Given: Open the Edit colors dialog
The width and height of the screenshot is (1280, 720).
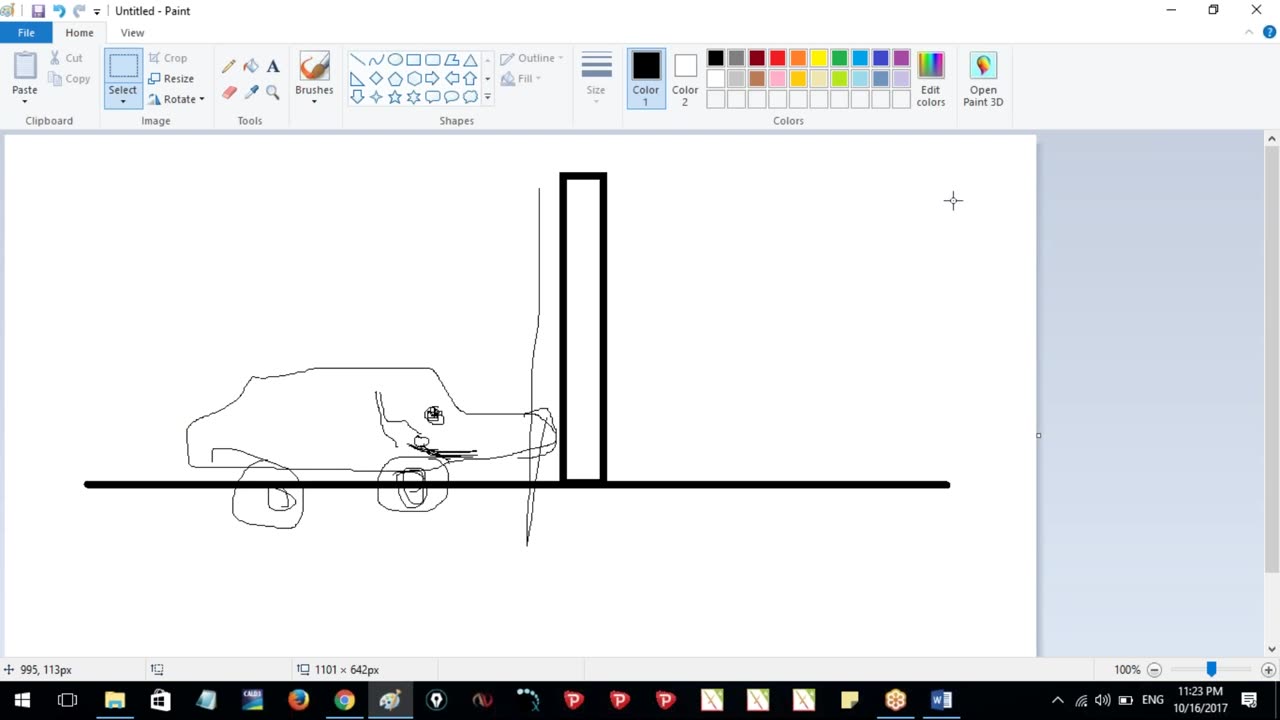Looking at the screenshot, I should pos(930,79).
